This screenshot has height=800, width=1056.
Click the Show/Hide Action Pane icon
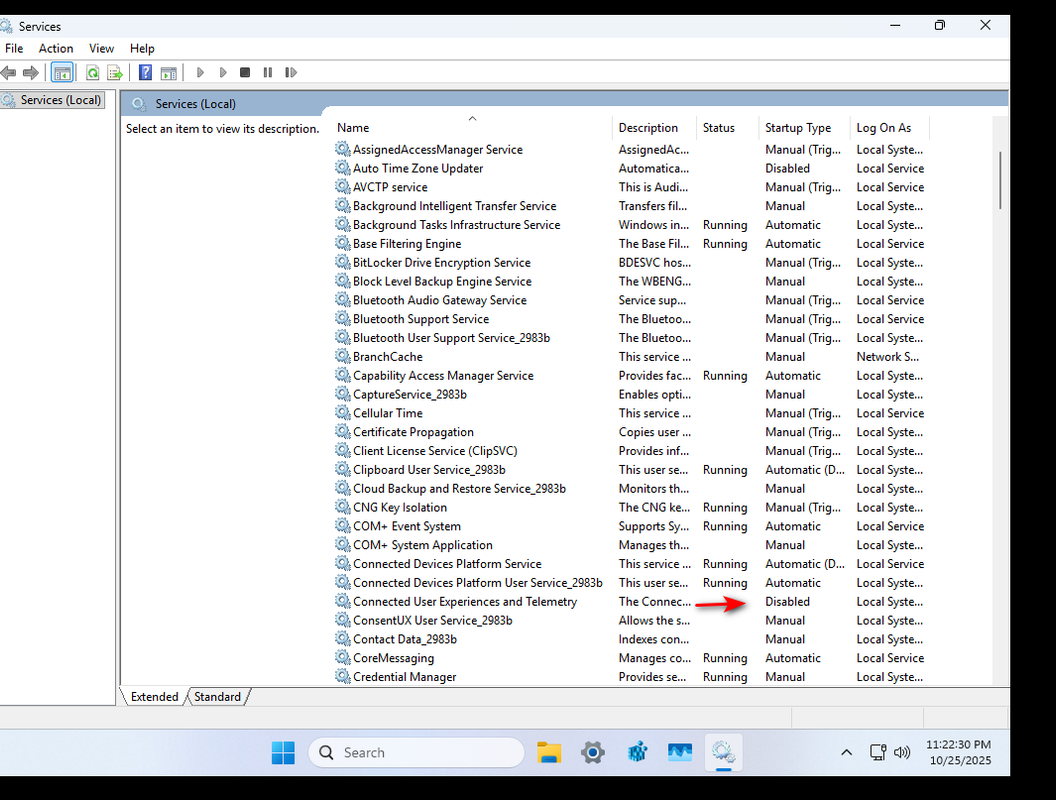tap(169, 73)
